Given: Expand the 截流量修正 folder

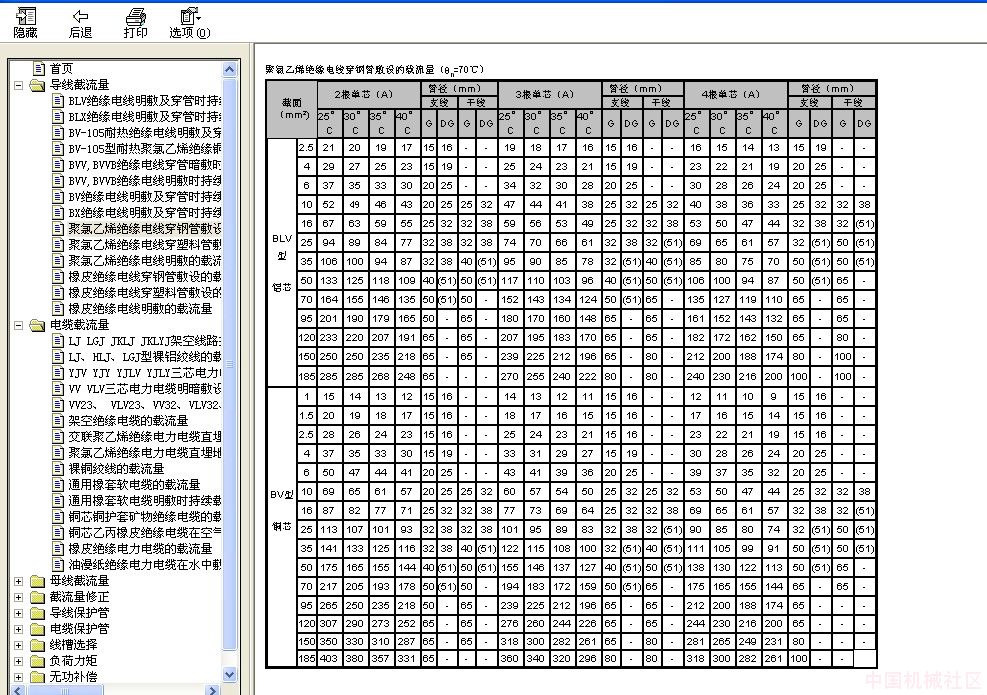Looking at the screenshot, I should (x=19, y=597).
